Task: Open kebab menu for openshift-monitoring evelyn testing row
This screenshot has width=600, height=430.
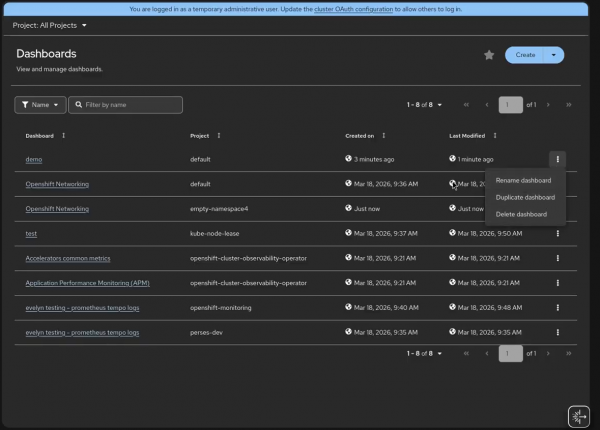Action: 558,308
